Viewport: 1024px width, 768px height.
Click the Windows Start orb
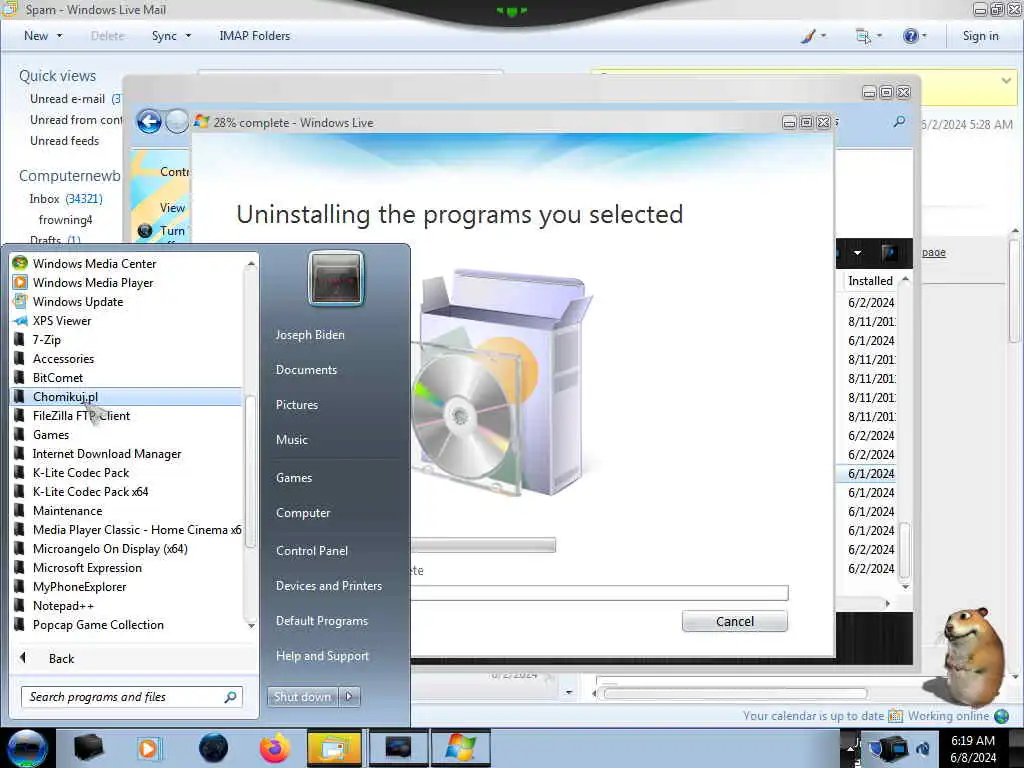tap(27, 748)
